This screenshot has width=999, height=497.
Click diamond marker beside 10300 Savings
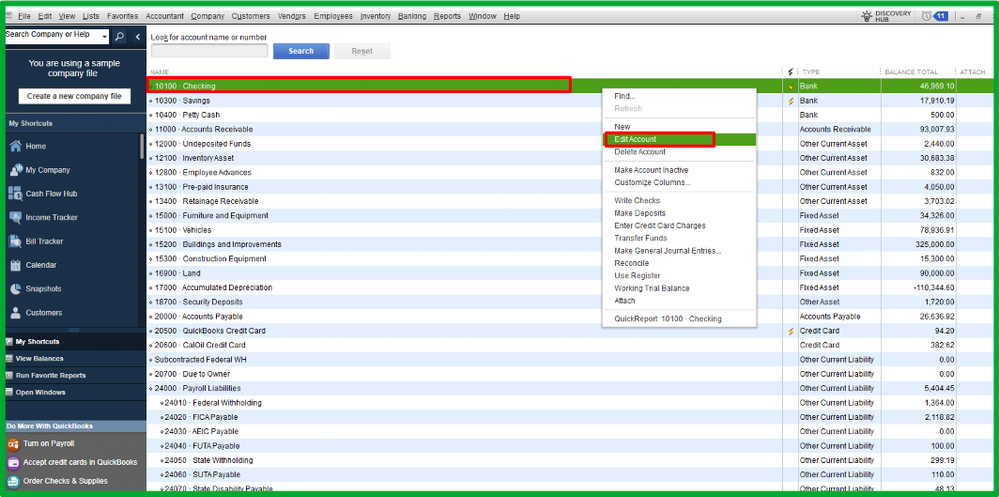(x=151, y=101)
